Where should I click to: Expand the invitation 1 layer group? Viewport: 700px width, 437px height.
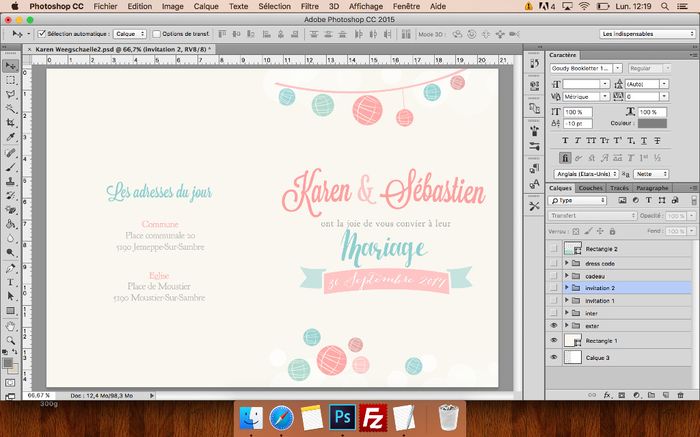567,300
